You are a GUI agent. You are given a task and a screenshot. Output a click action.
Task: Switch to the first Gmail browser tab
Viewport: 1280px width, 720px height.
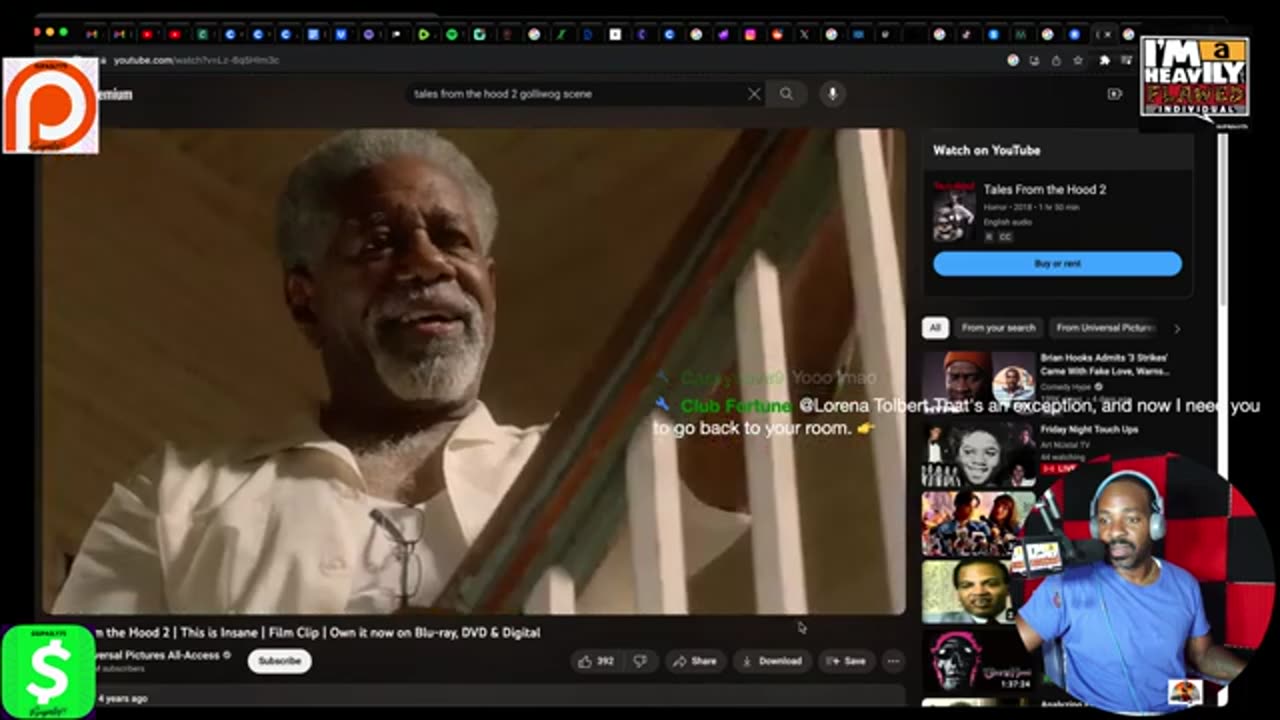[92, 34]
